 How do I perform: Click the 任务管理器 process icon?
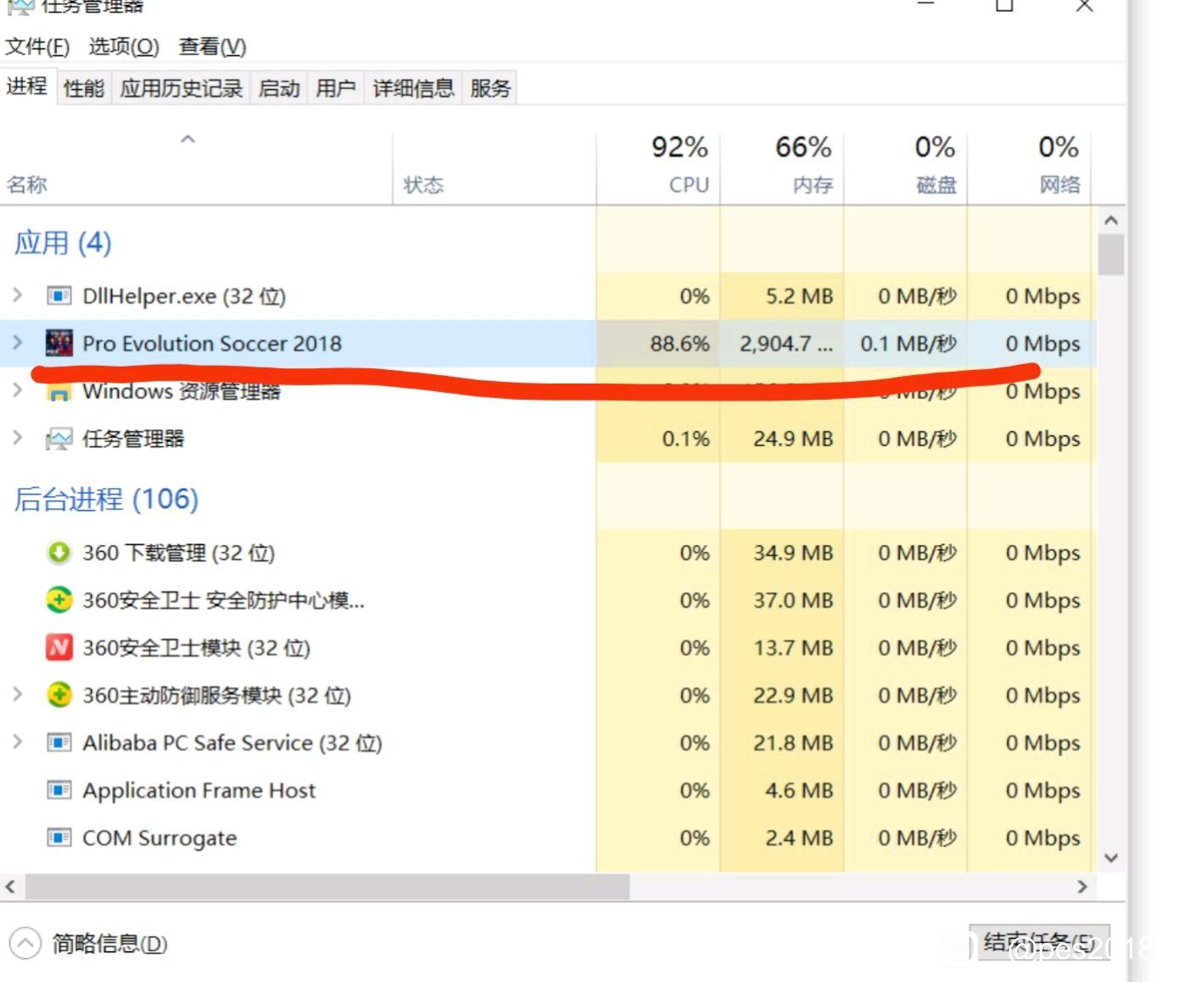pyautogui.click(x=59, y=439)
